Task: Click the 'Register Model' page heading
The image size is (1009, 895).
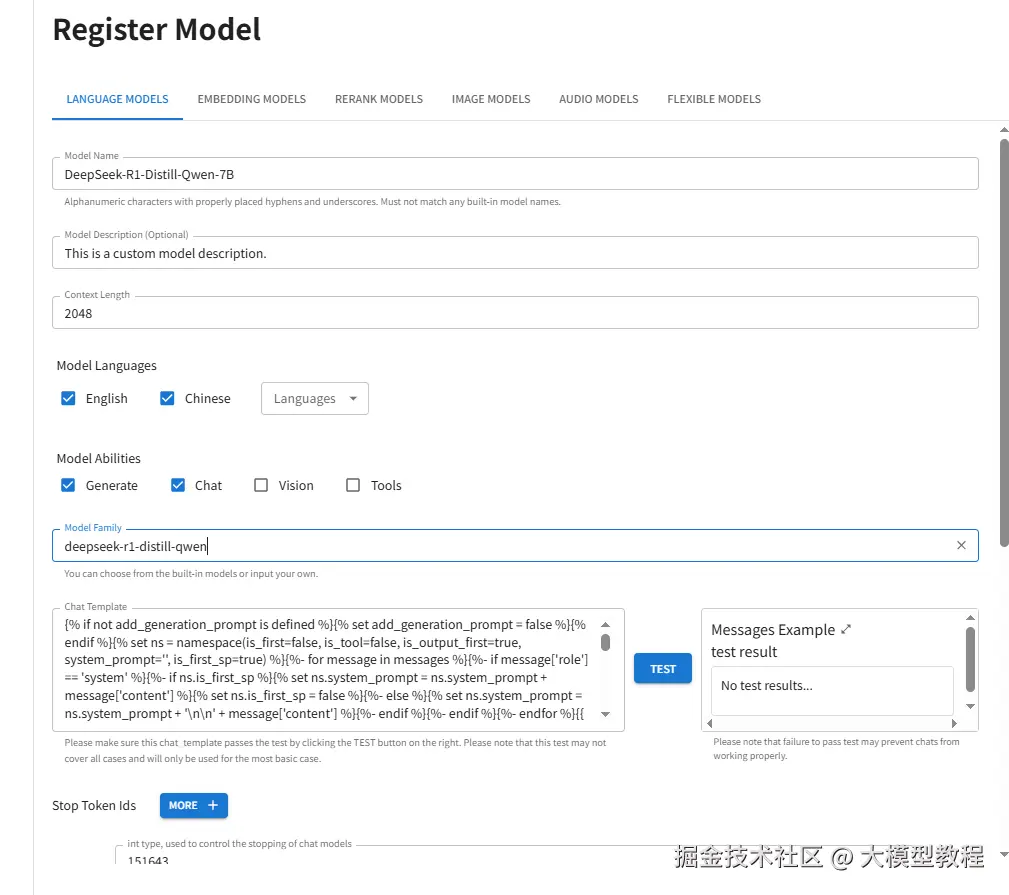Action: point(156,30)
